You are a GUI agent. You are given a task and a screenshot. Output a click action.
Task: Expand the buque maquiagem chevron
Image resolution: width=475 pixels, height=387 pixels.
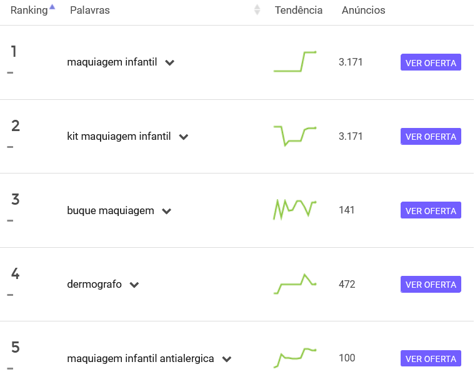point(167,211)
